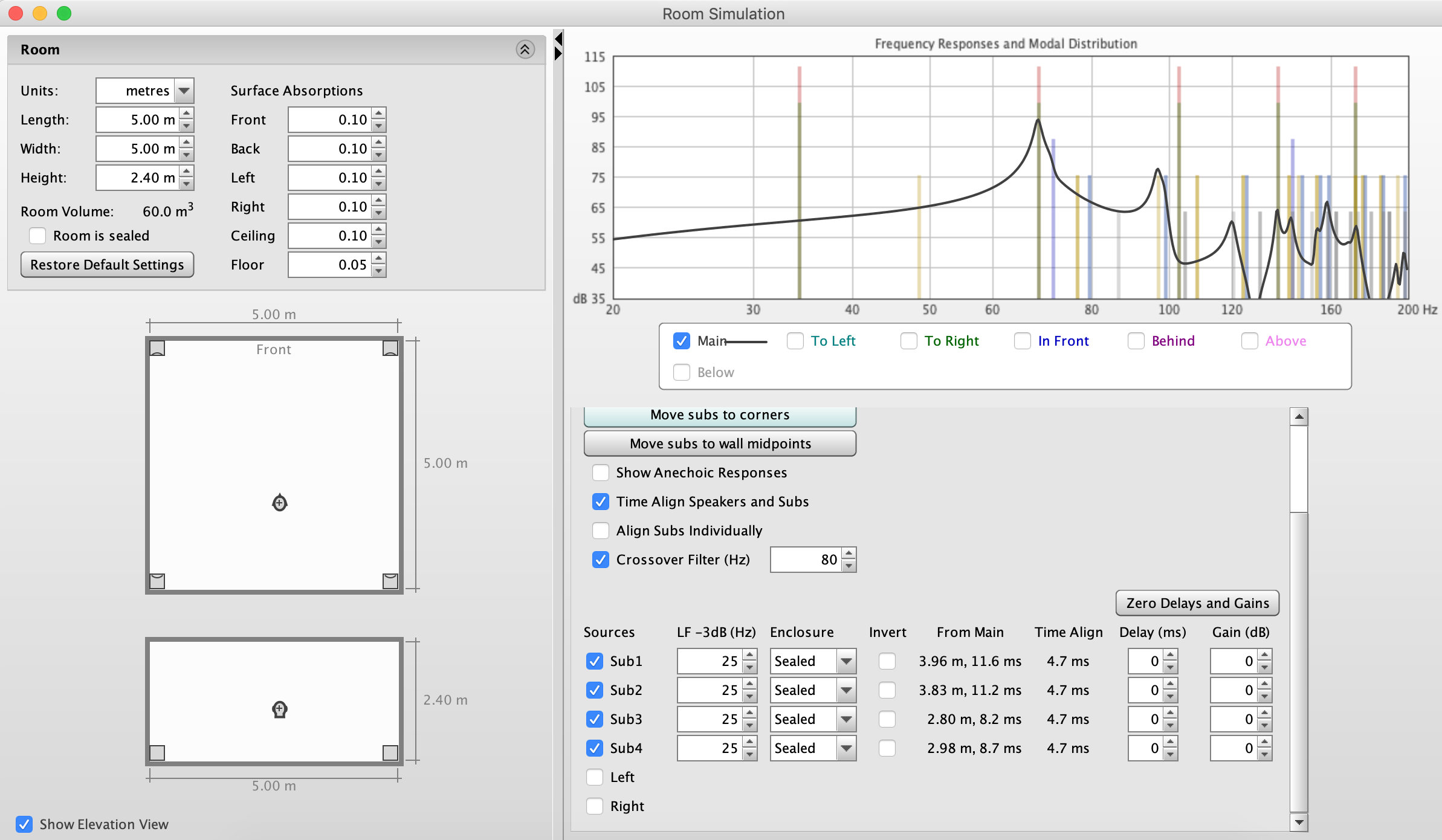The height and width of the screenshot is (840, 1442).
Task: Enable the In Front response trace
Action: click(1023, 341)
